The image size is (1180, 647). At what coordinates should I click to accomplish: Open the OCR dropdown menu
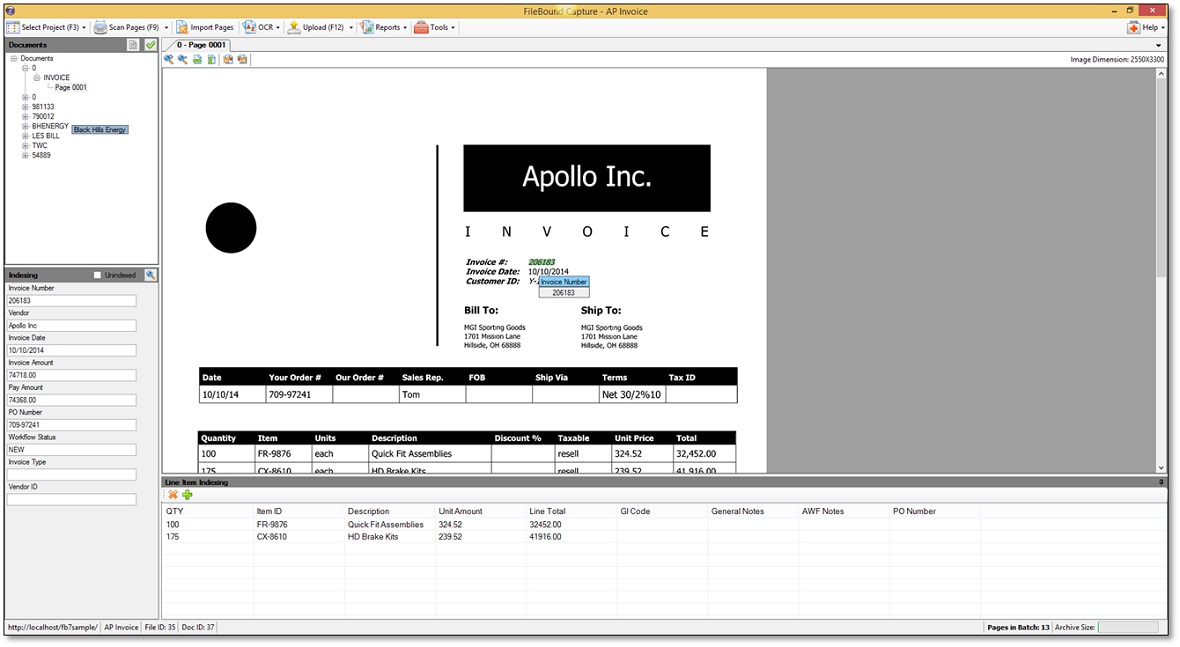(x=264, y=27)
